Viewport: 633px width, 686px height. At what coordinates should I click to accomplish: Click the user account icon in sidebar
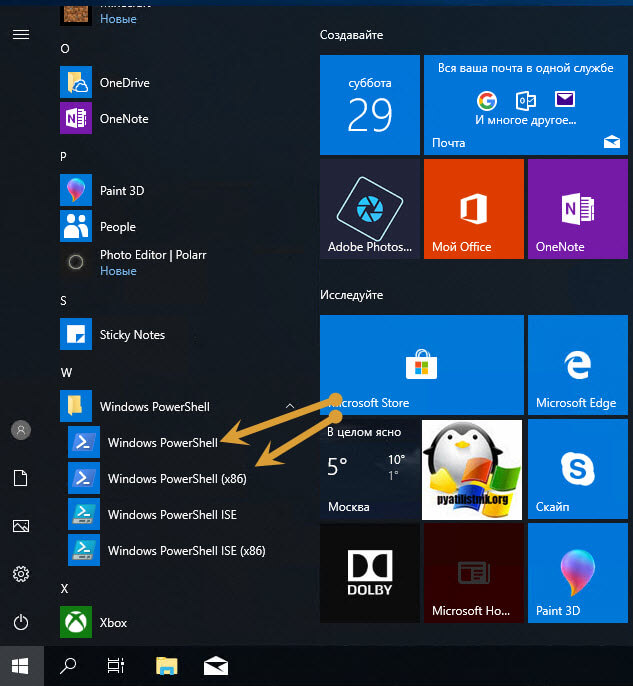tap(20, 430)
